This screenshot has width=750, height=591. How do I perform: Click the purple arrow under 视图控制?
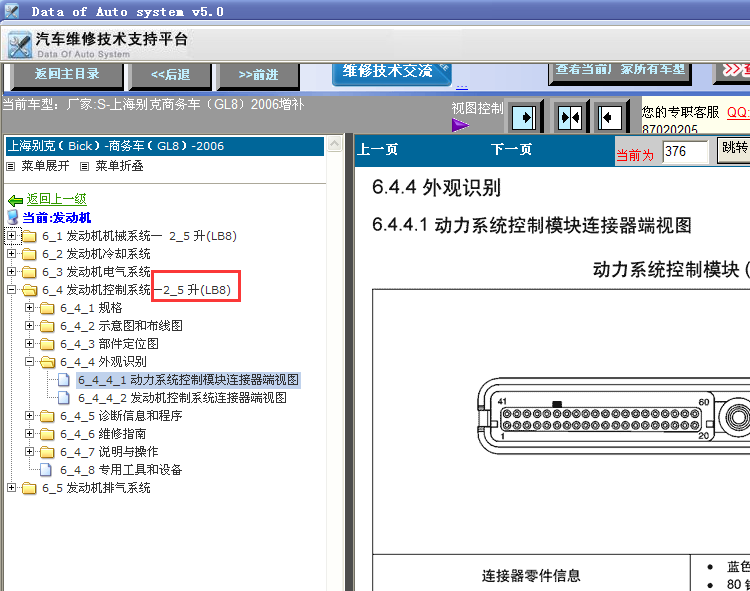[460, 125]
